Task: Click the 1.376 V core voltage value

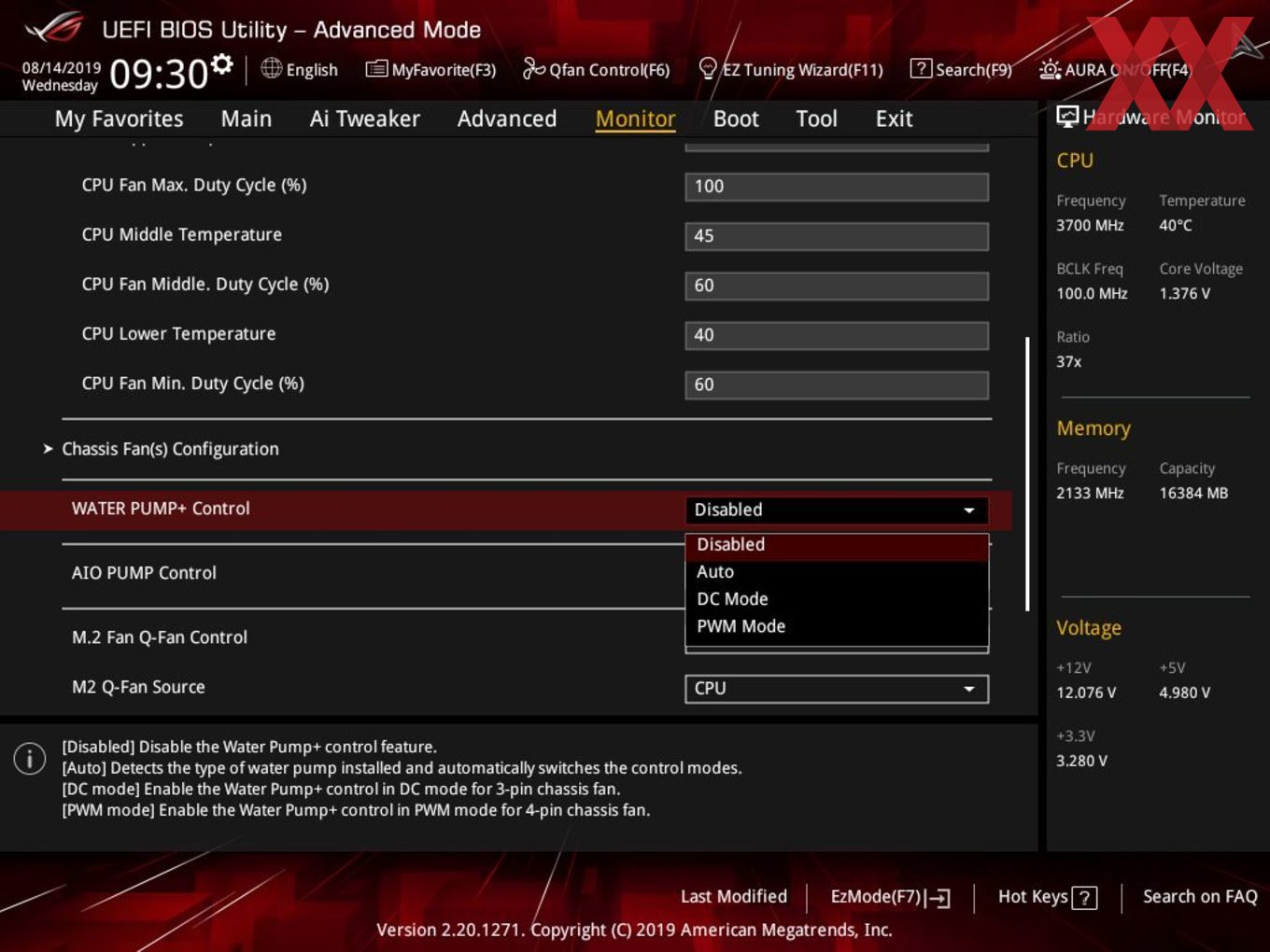Action: (1185, 293)
